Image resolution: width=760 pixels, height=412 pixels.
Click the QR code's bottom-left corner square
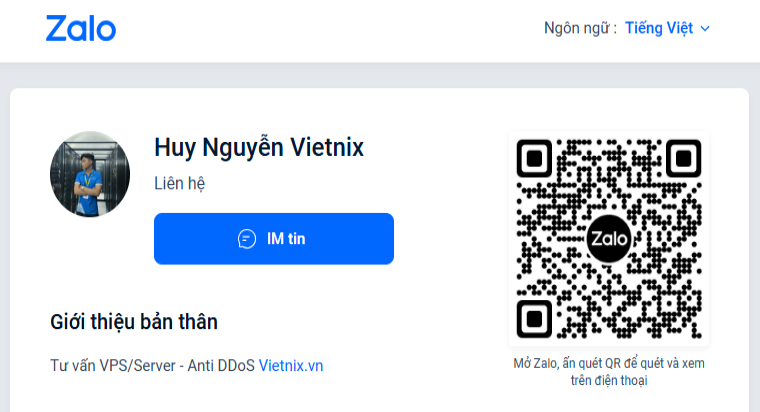pos(535,319)
